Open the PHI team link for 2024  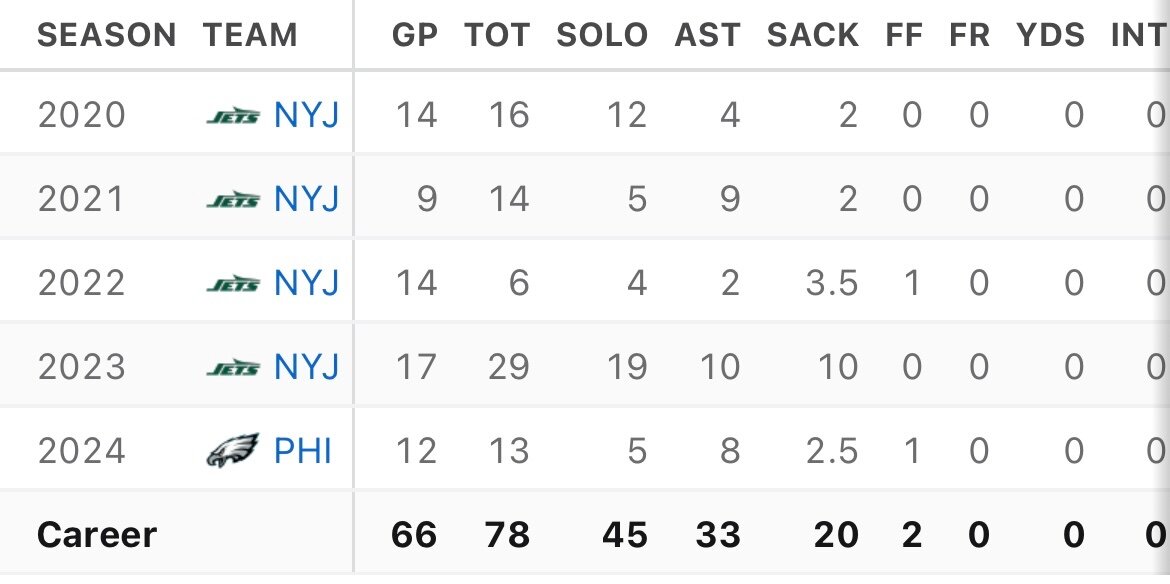coord(303,451)
